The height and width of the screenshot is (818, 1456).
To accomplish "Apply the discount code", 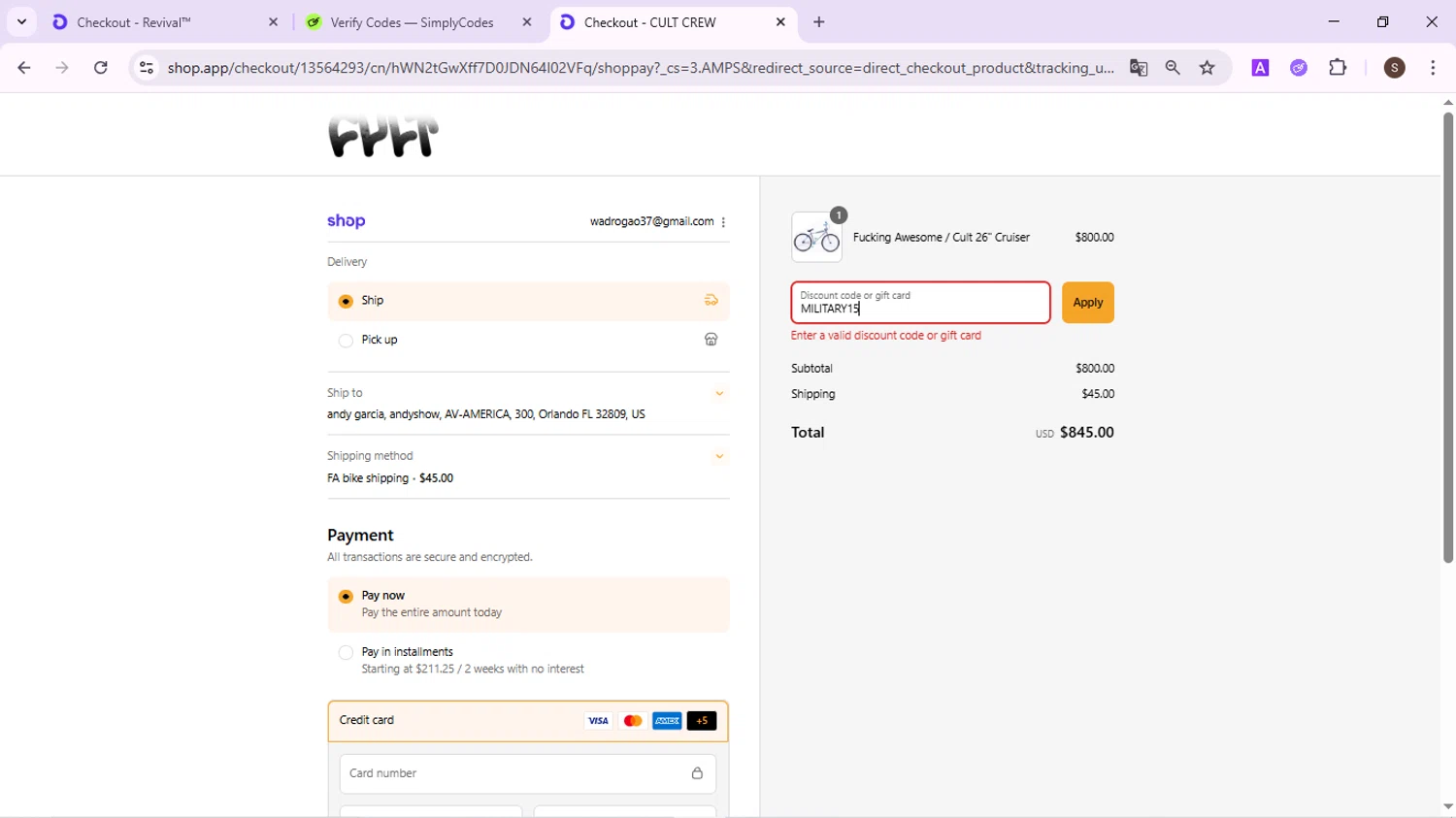I will (1088, 303).
